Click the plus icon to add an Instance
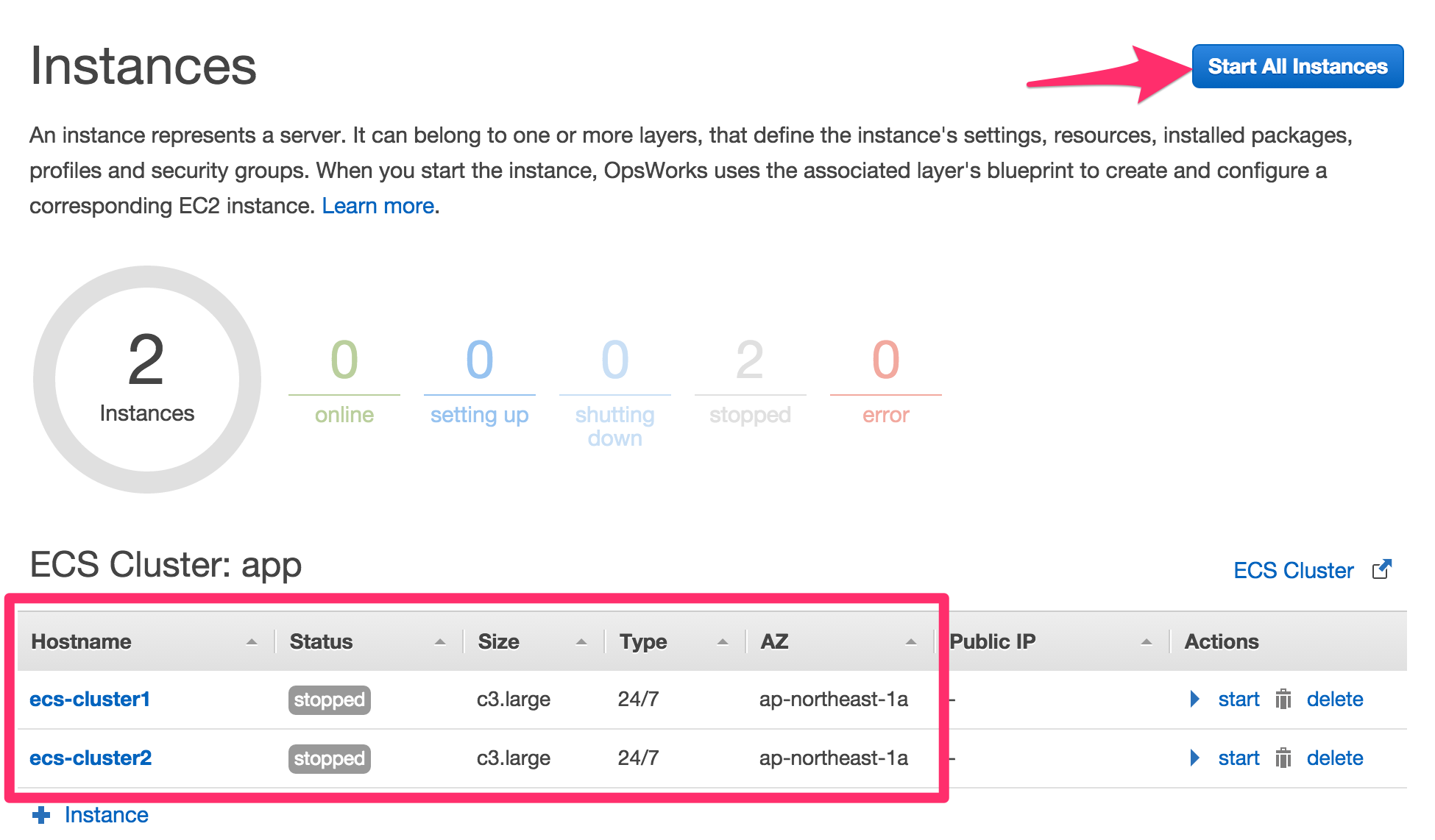 (43, 814)
